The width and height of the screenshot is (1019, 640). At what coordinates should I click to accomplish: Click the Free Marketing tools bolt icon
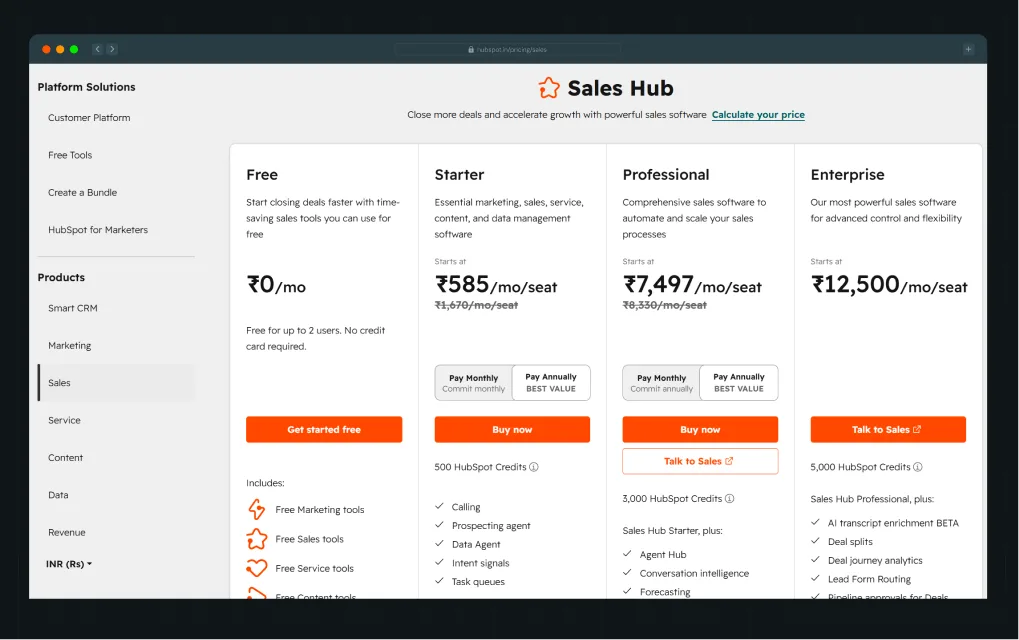pos(257,509)
